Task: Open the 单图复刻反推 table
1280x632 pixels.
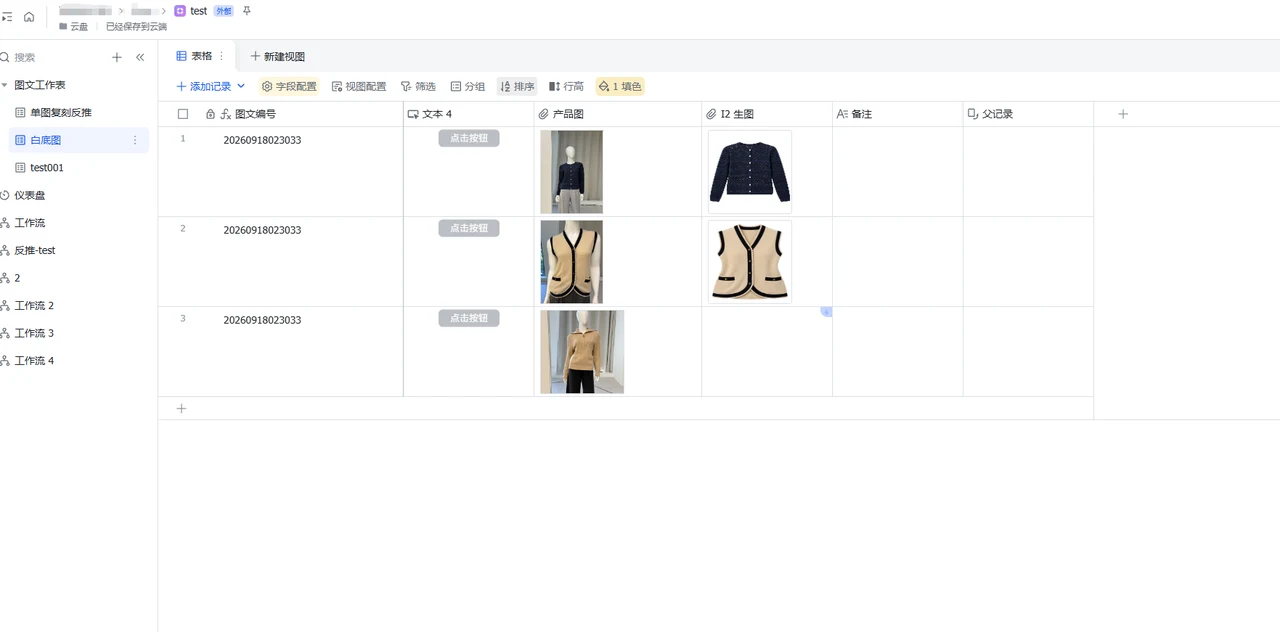Action: point(61,113)
